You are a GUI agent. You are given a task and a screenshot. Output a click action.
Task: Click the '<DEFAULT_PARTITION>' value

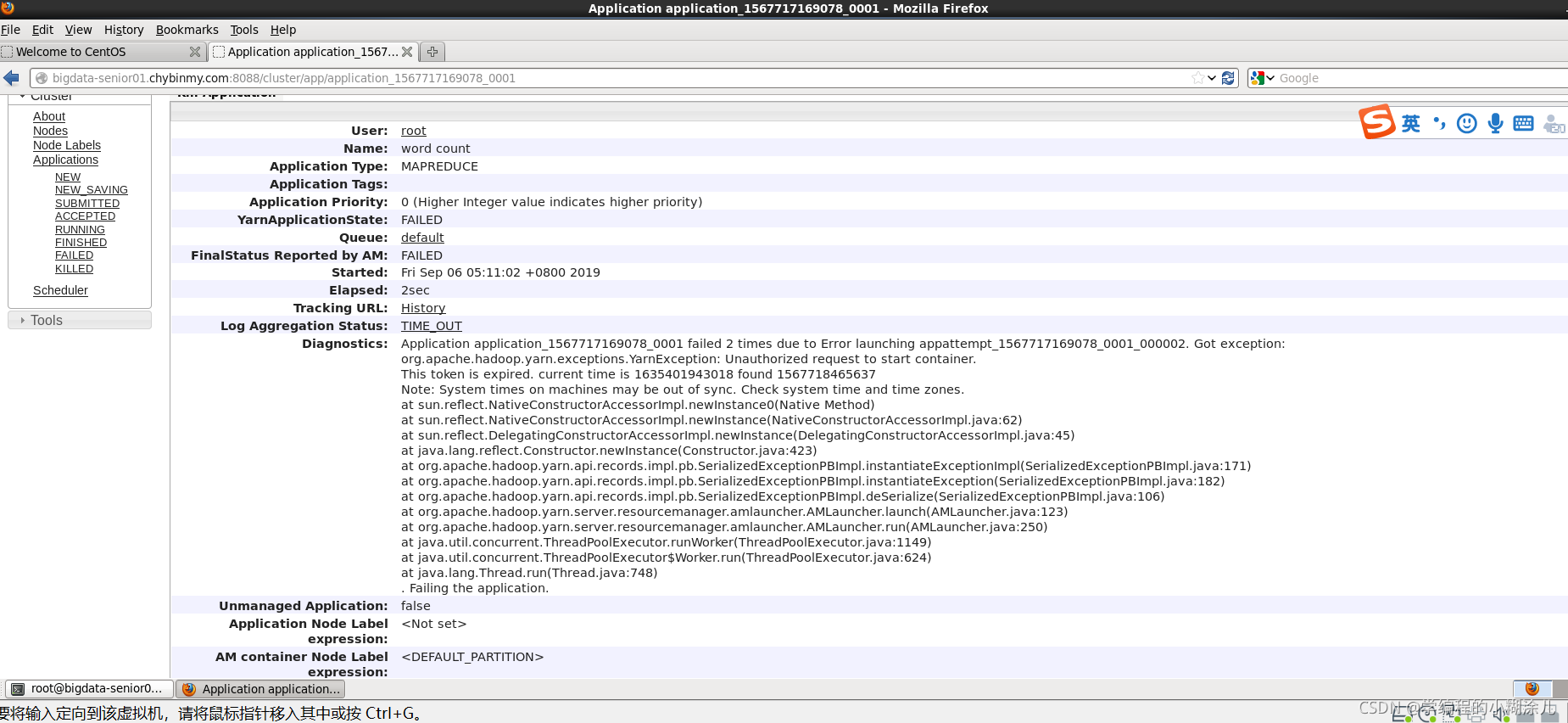point(472,657)
